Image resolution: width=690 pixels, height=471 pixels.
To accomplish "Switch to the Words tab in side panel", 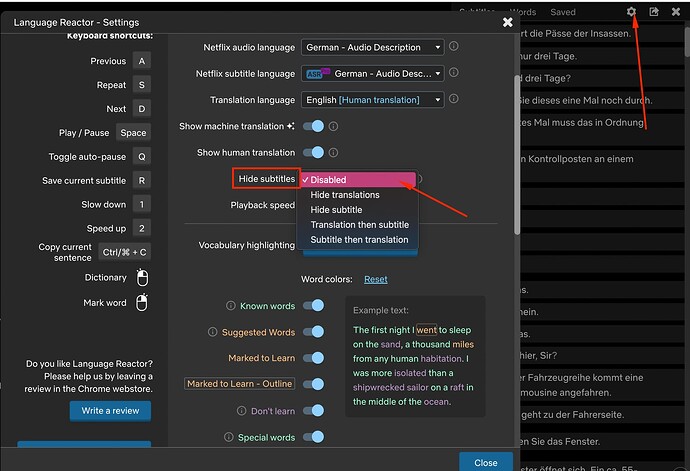I will click(523, 12).
